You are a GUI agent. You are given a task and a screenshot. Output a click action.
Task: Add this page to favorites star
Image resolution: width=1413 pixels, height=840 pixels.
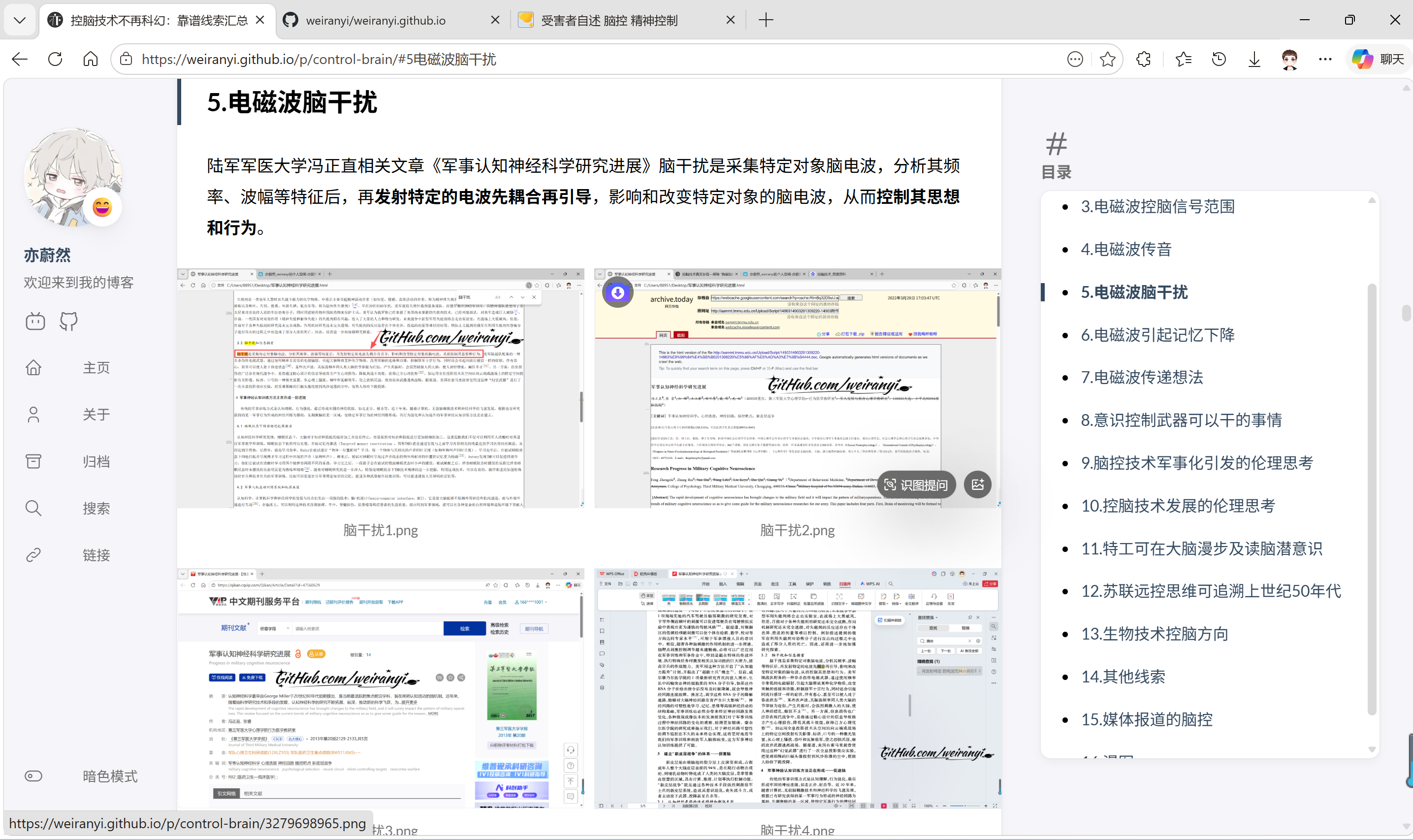1107,59
